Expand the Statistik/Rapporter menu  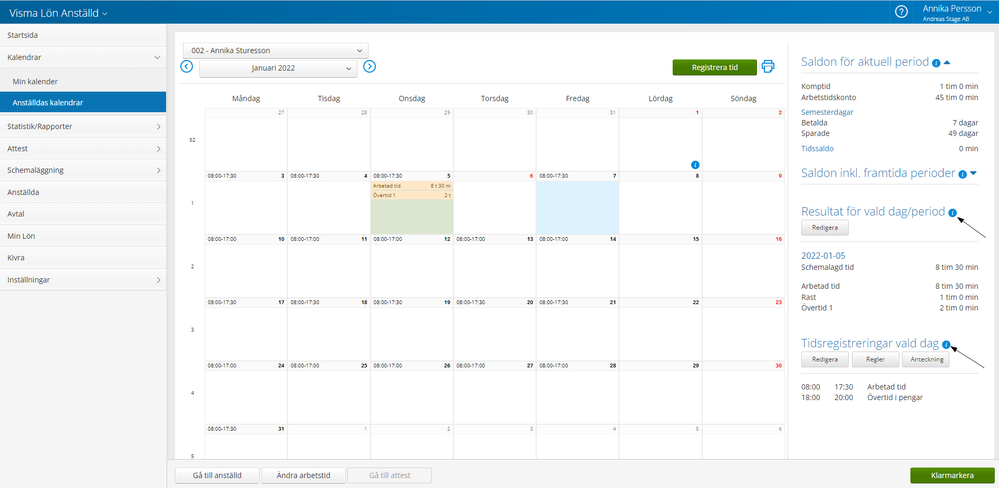click(83, 126)
